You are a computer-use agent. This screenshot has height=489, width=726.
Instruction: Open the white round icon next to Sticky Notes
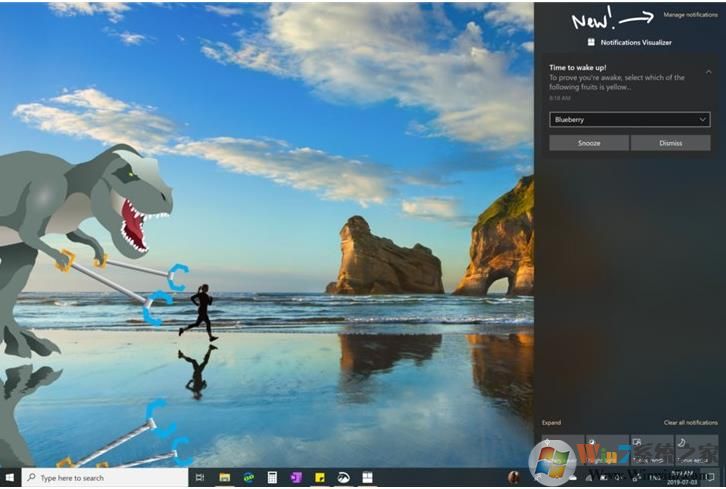pos(343,477)
